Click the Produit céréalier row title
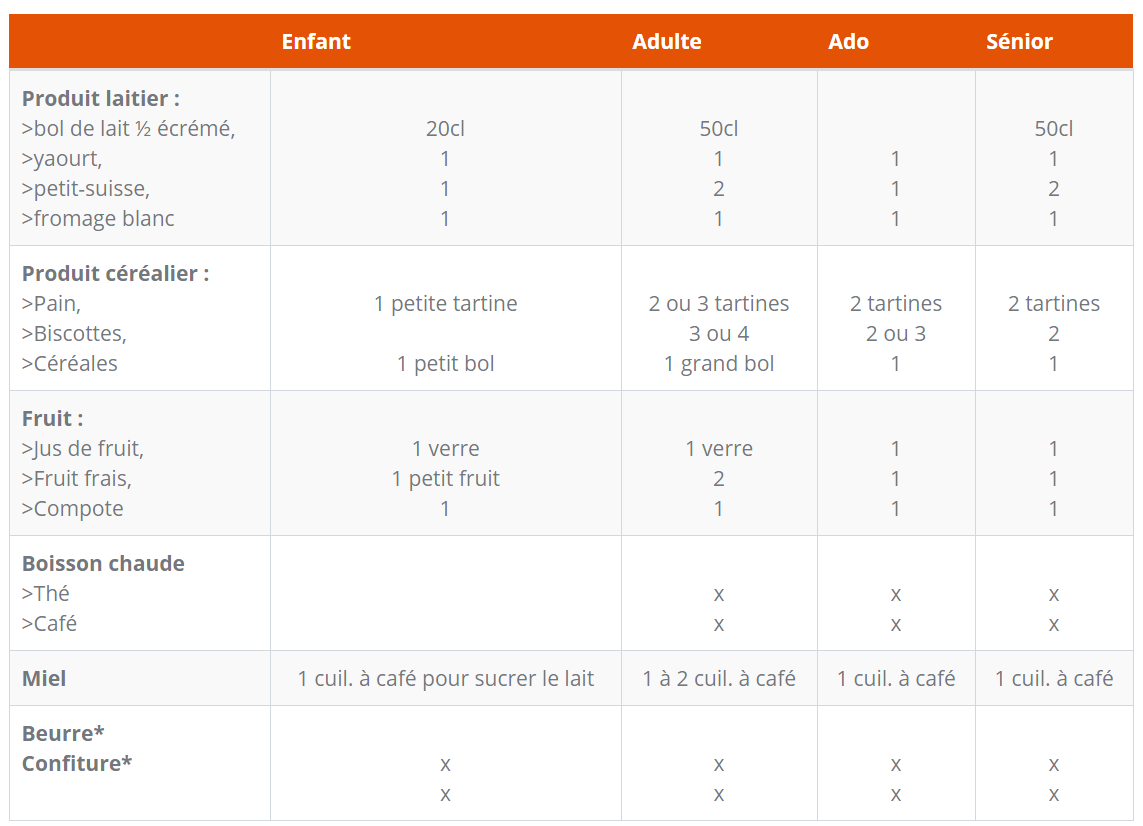This screenshot has width=1143, height=826. (115, 273)
